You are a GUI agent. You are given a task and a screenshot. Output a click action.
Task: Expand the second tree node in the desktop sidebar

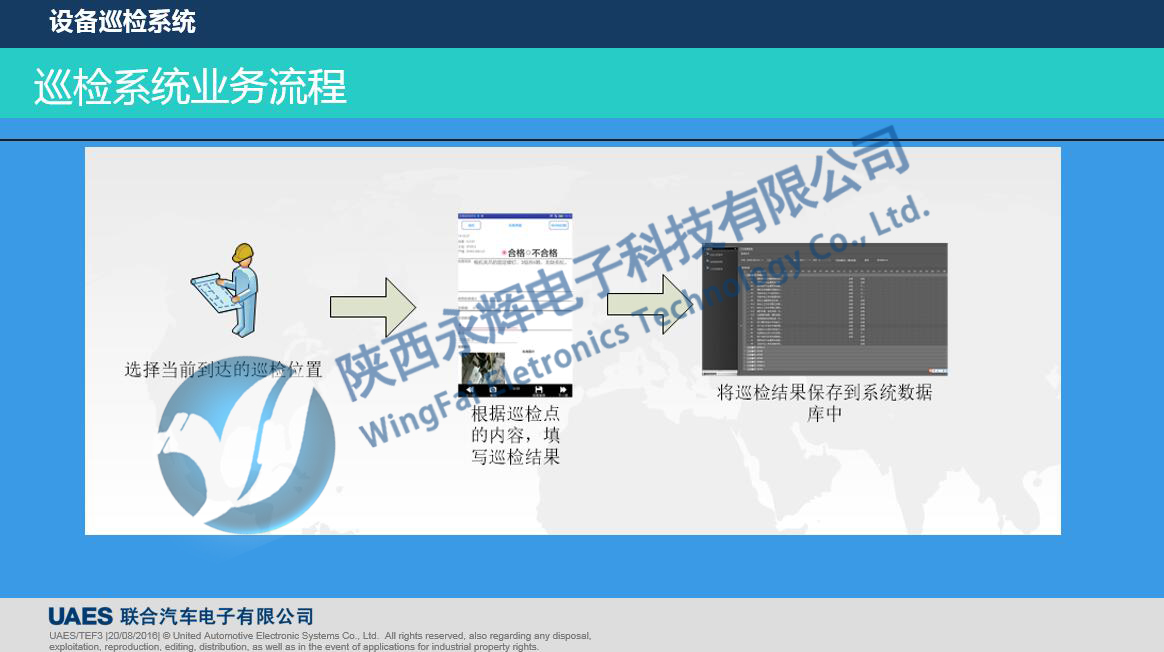point(707,260)
